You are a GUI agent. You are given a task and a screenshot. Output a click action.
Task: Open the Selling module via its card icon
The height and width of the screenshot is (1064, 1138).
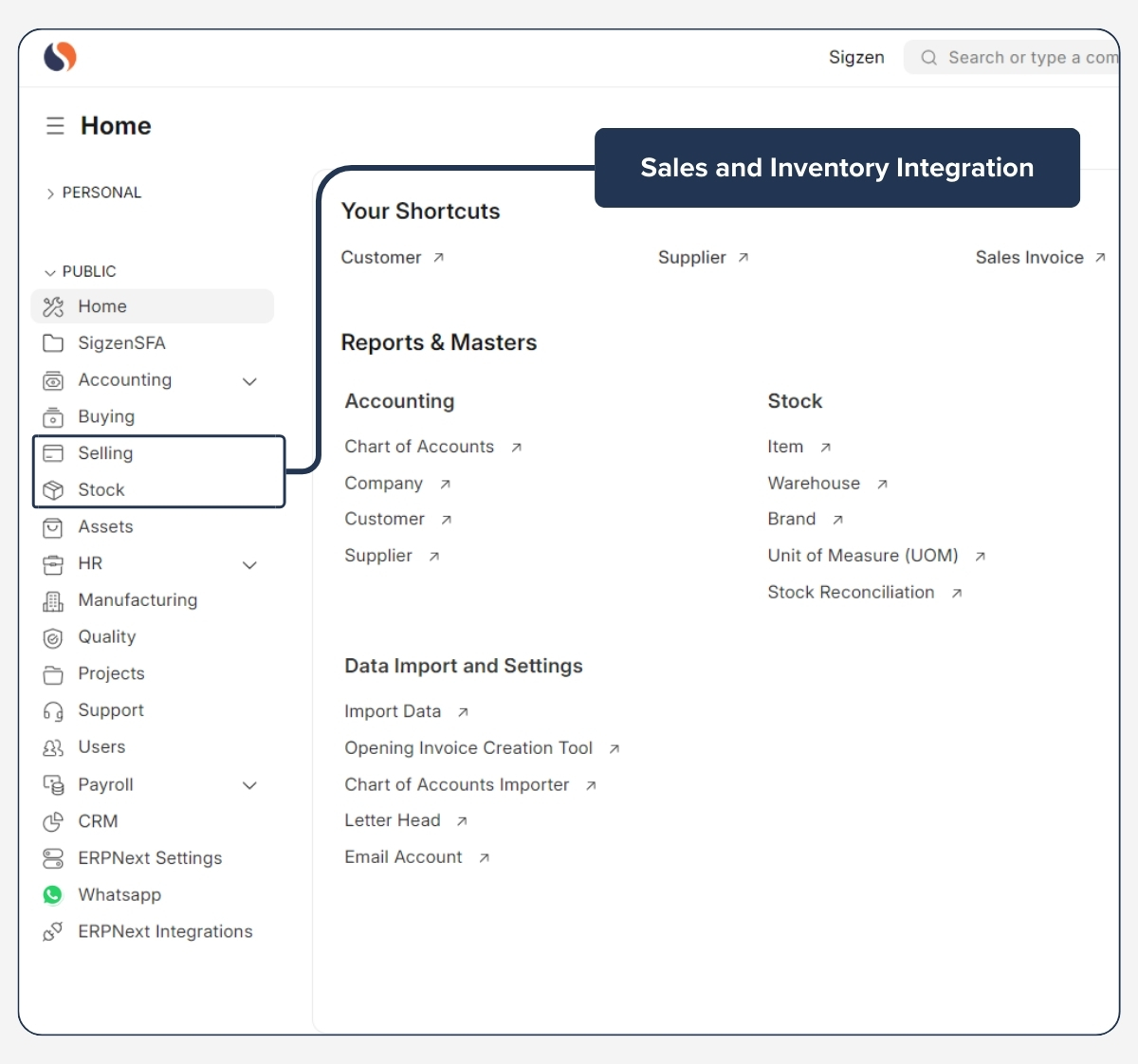tap(53, 453)
